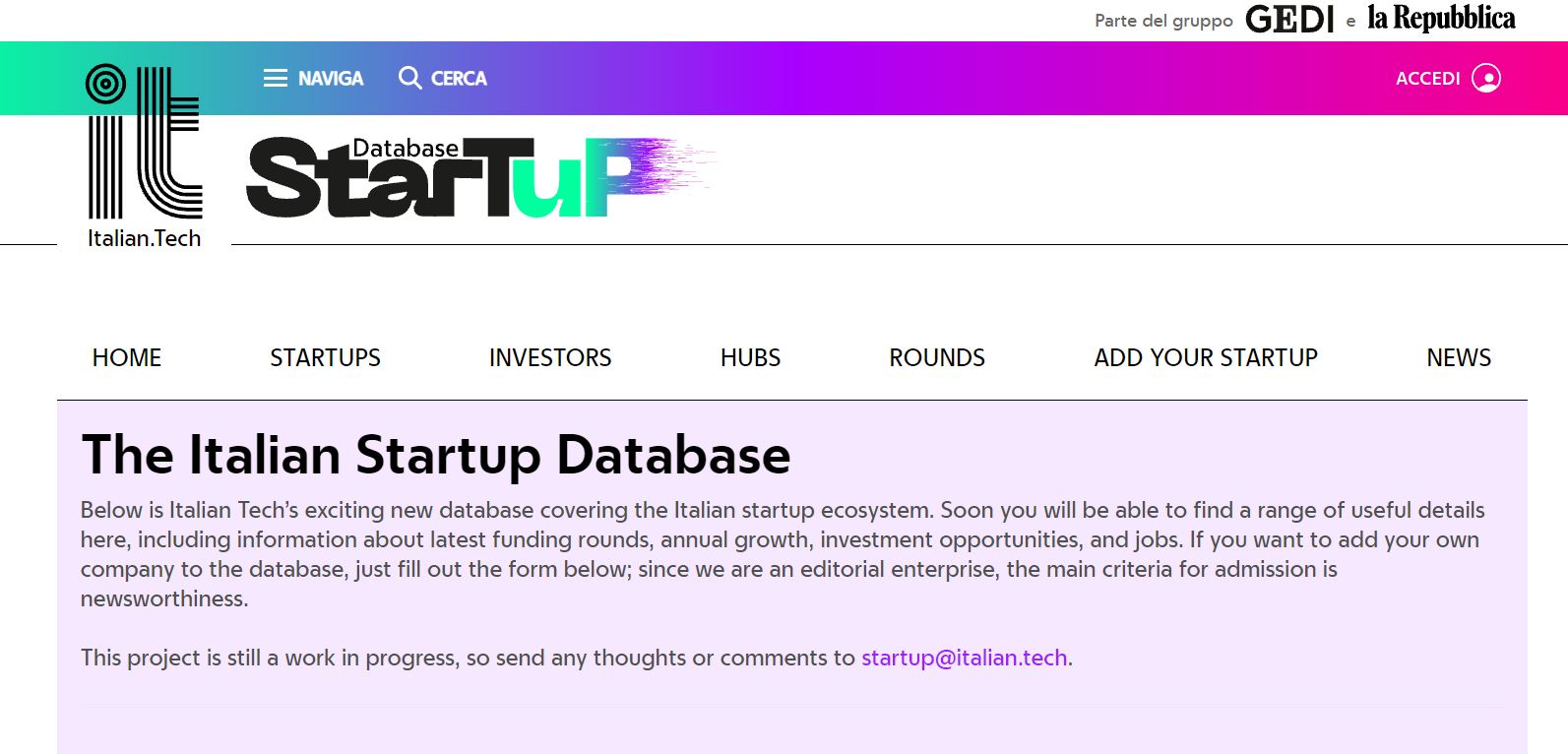Screen dimensions: 1568x754
Task: Click the Database StartUp logo
Action: 479,177
